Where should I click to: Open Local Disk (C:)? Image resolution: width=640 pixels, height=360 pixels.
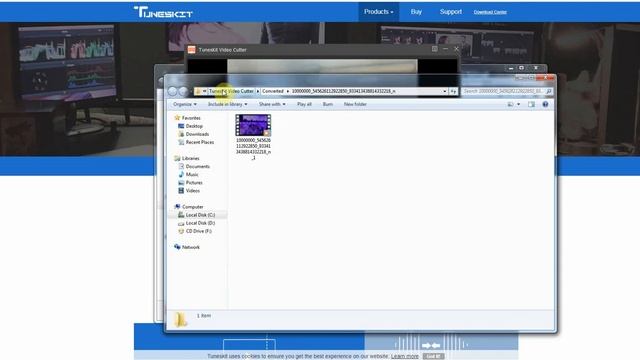tap(200, 215)
